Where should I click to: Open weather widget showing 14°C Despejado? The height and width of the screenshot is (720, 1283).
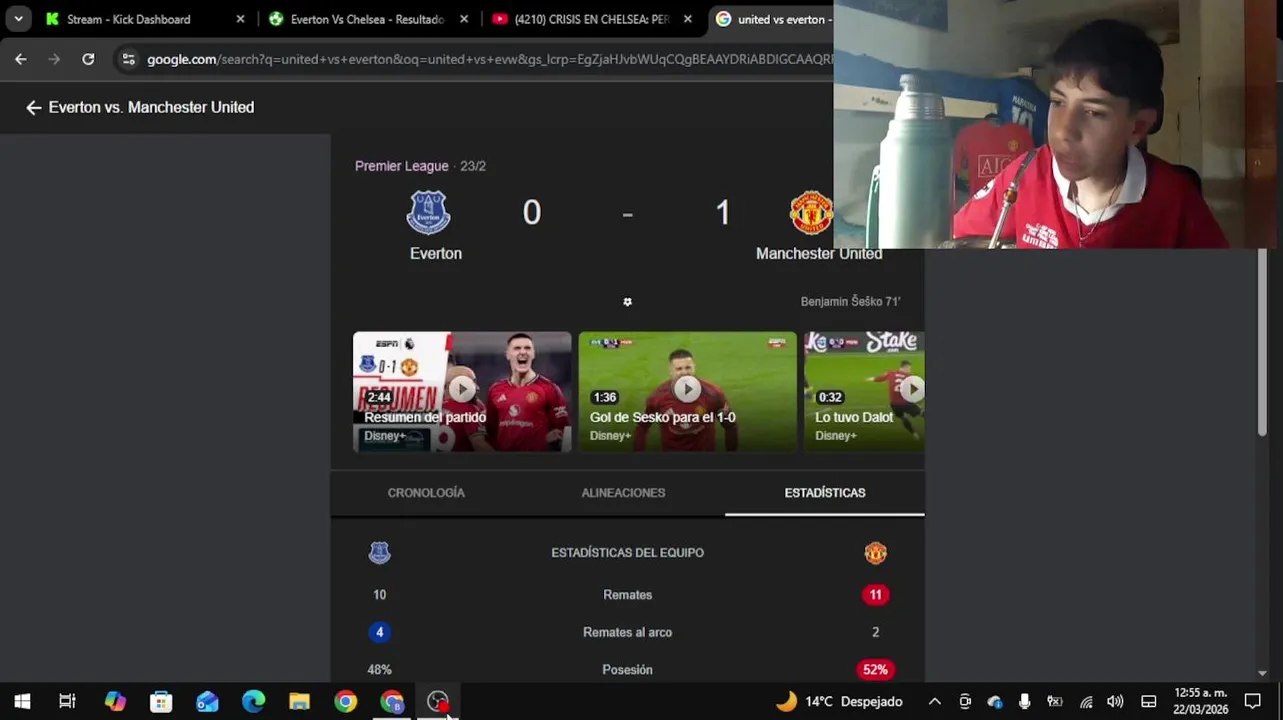[839, 702]
